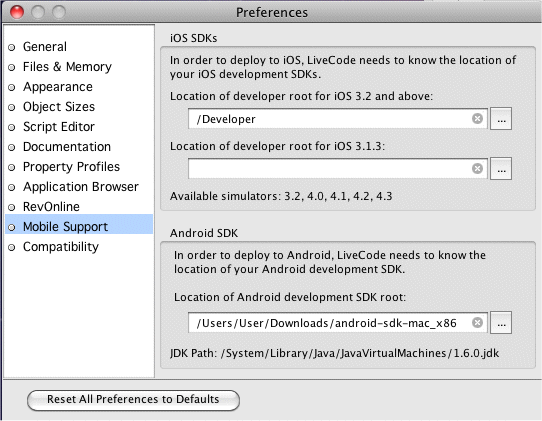The height and width of the screenshot is (421, 542).
Task: Clear the Android SDK root path field
Action: click(x=477, y=322)
